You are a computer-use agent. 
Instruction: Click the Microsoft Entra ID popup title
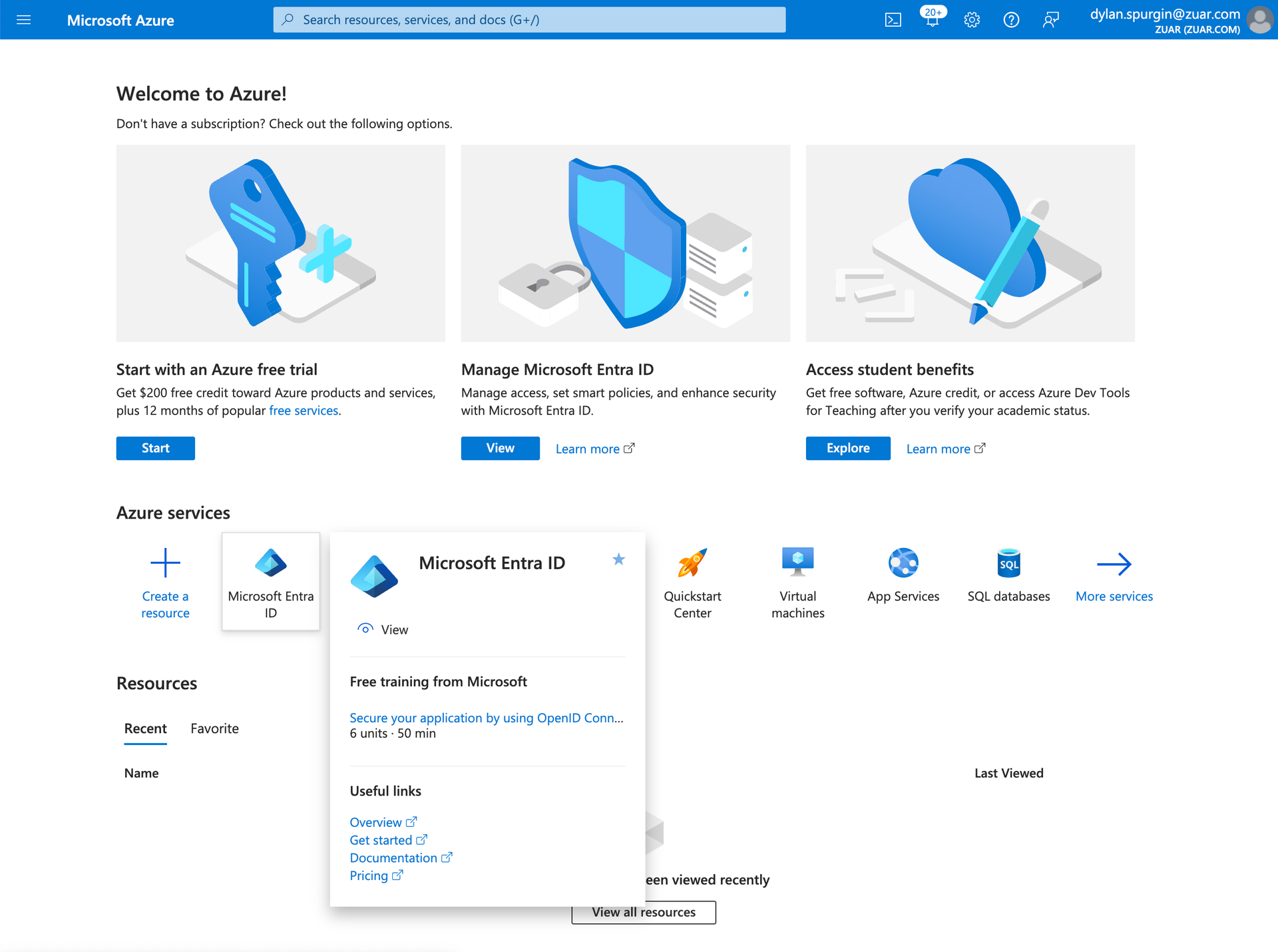tap(492, 563)
